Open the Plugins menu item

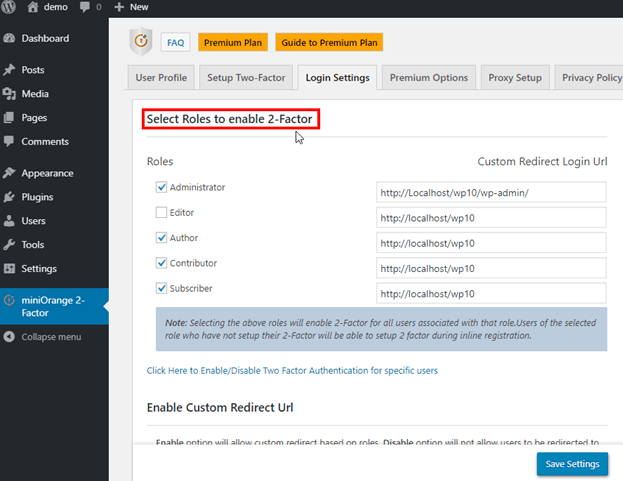click(x=54, y=197)
